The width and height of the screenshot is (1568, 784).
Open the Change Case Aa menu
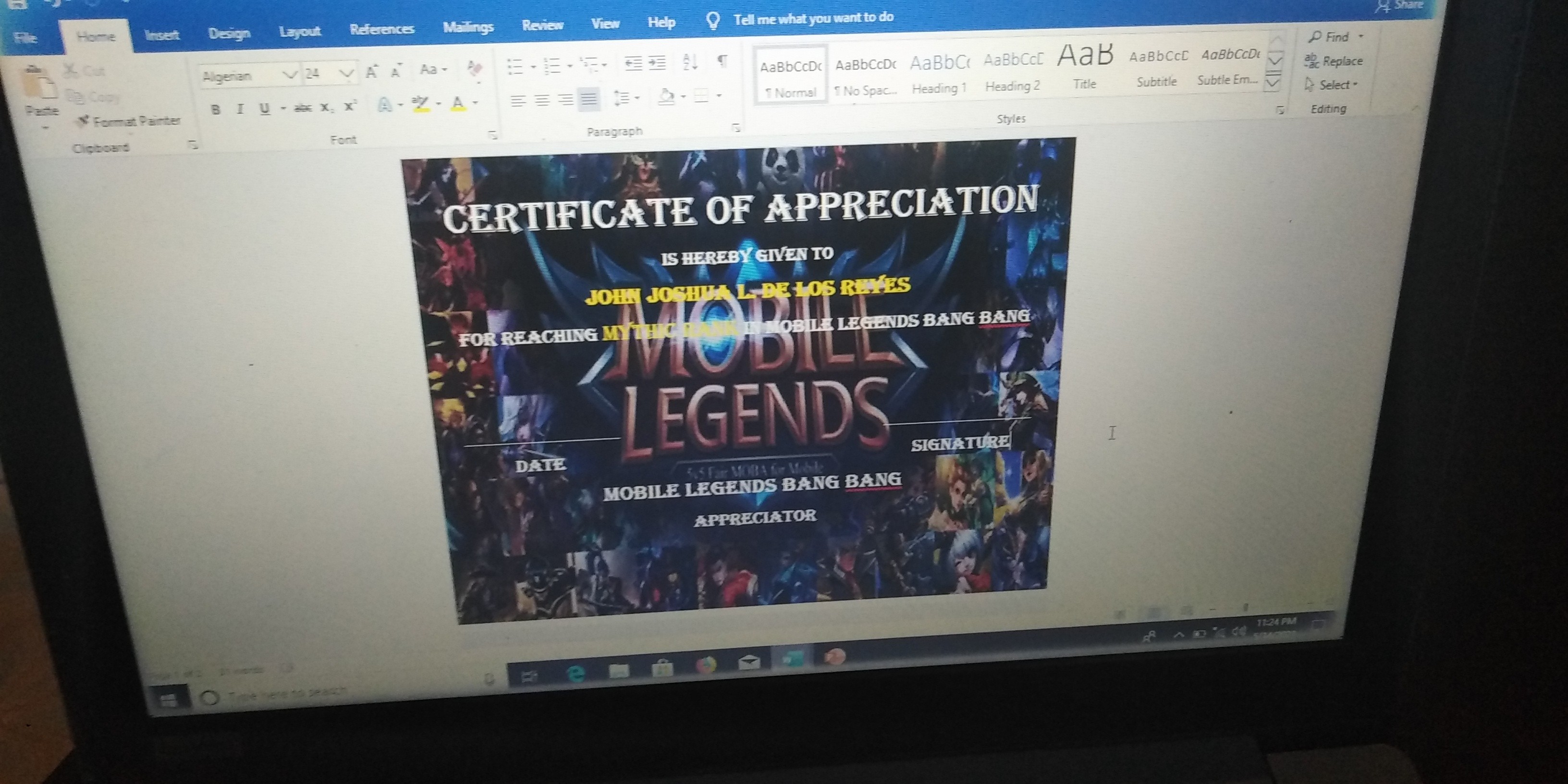pyautogui.click(x=433, y=69)
